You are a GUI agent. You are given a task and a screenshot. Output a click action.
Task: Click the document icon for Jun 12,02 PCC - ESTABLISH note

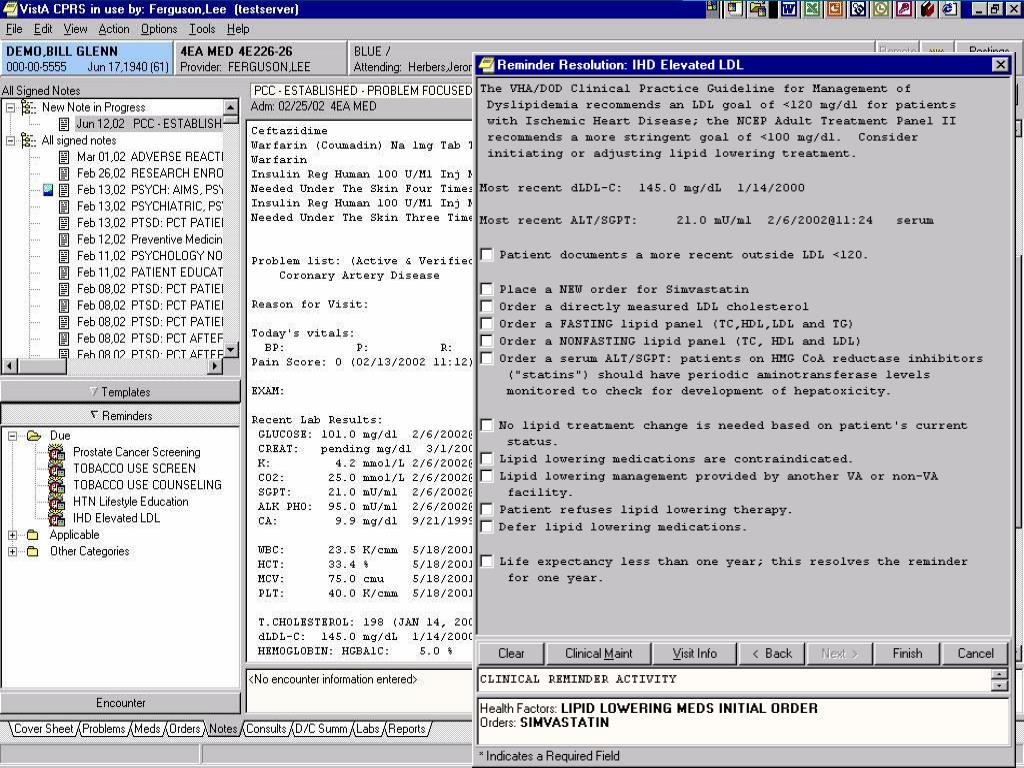[x=64, y=123]
